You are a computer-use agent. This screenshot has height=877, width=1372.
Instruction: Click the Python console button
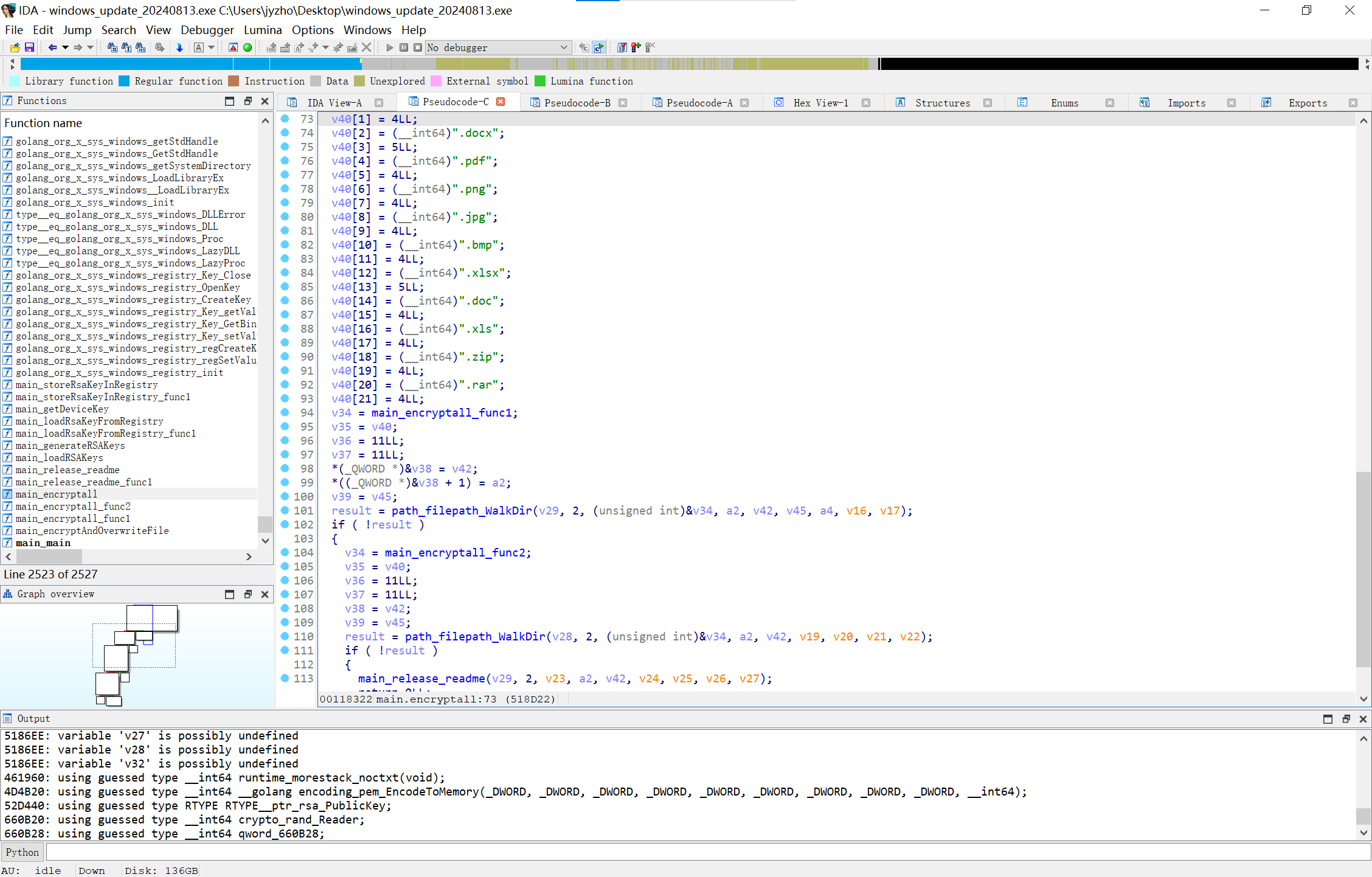click(x=23, y=852)
